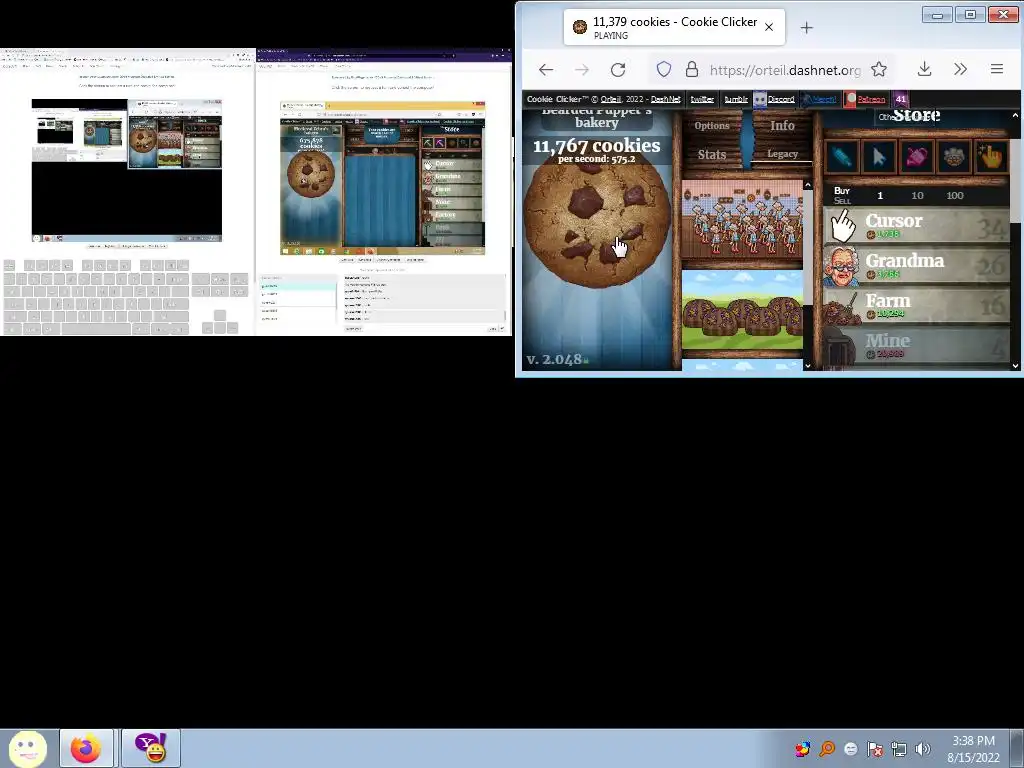Screen dimensions: 1024x768
Task: Click the purple 41 badge
Action: pyautogui.click(x=901, y=99)
